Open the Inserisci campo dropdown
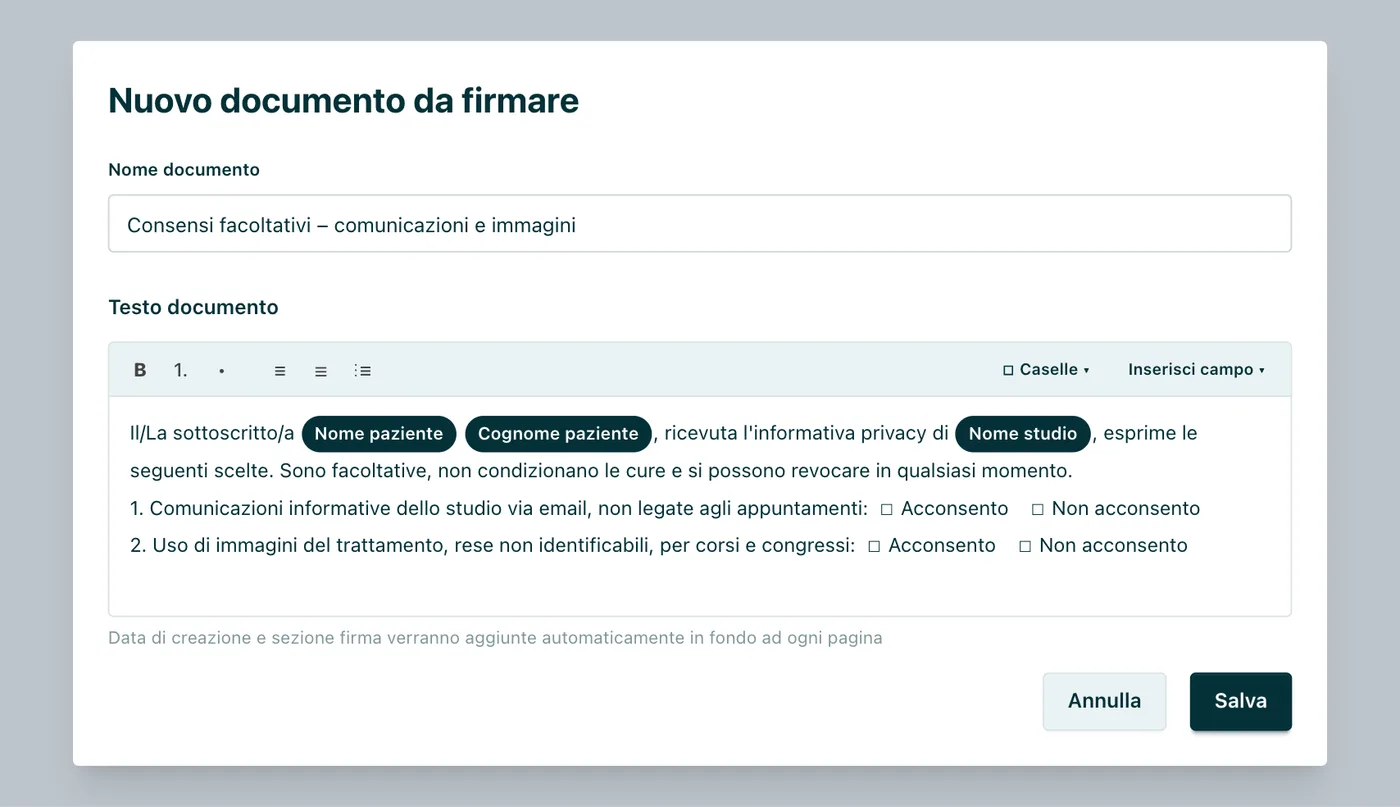Image resolution: width=1400 pixels, height=807 pixels. (x=1196, y=370)
